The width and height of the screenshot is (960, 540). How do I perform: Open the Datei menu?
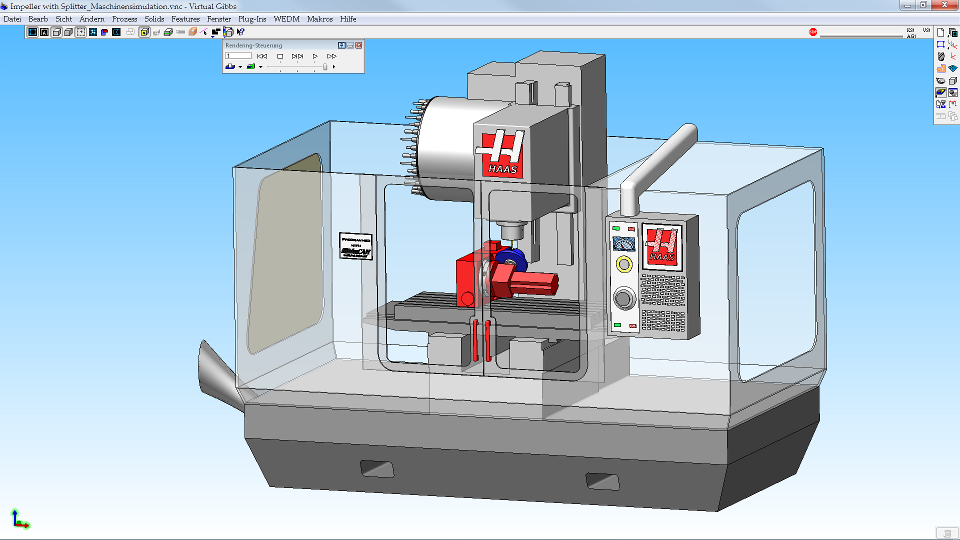[12, 19]
